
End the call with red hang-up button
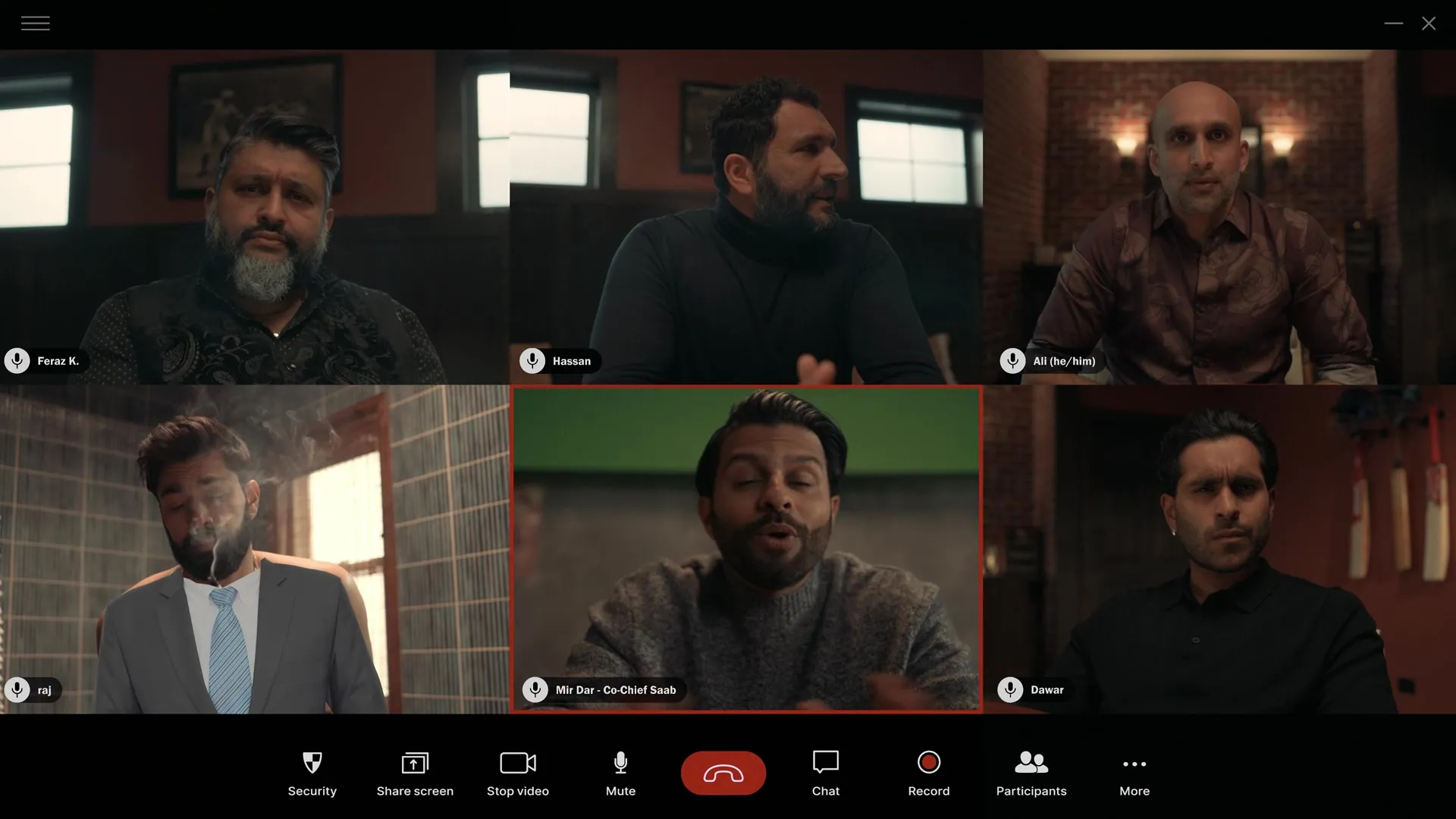tap(723, 773)
